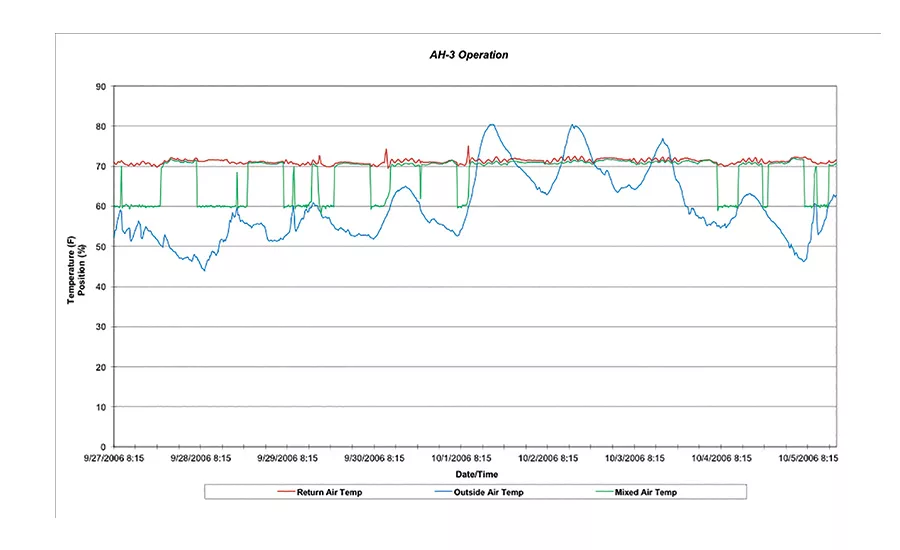Click the '10/5/2006 8:15' x-axis label
The width and height of the screenshot is (900, 550).
point(808,458)
